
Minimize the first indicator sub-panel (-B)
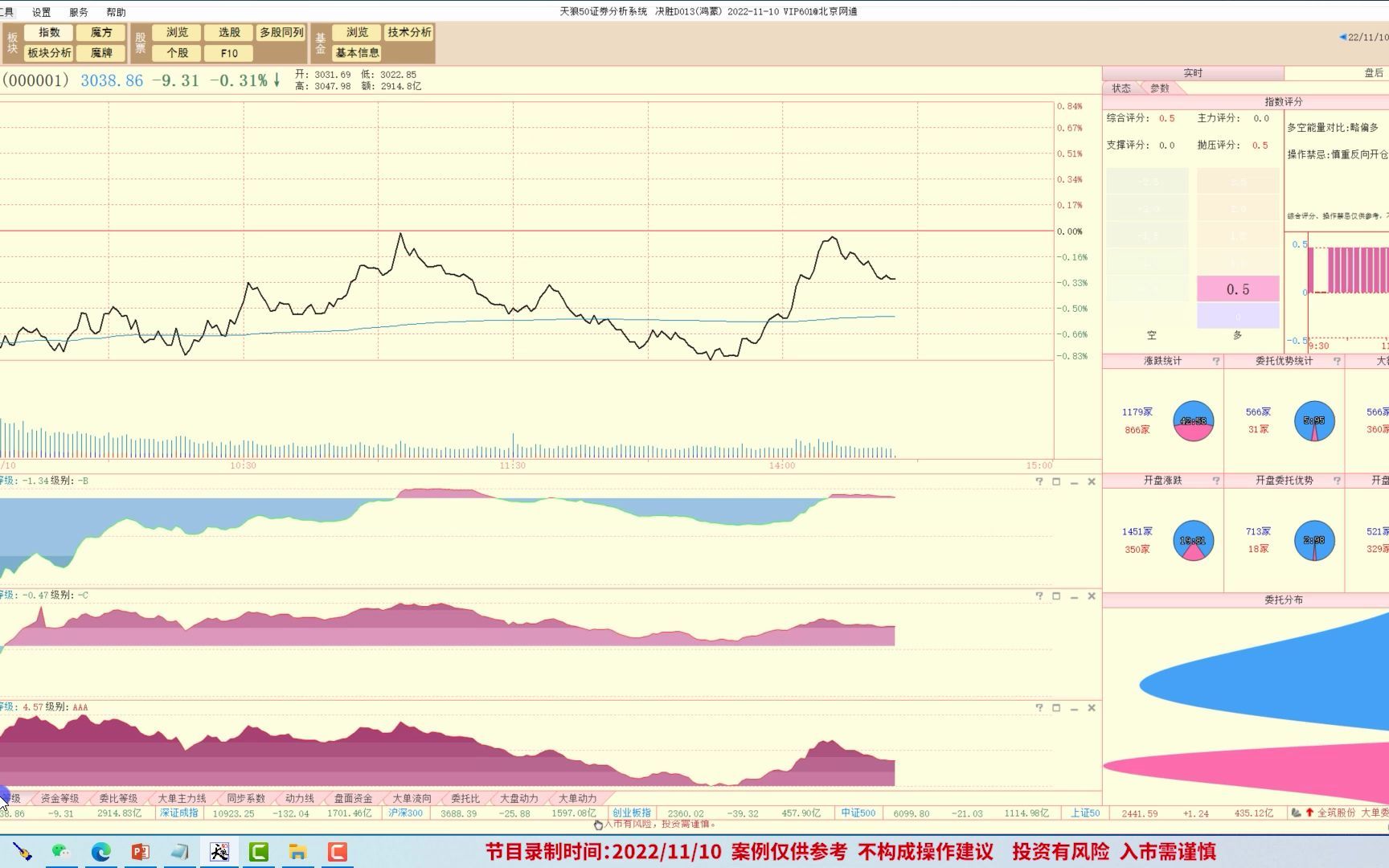coord(1074,482)
